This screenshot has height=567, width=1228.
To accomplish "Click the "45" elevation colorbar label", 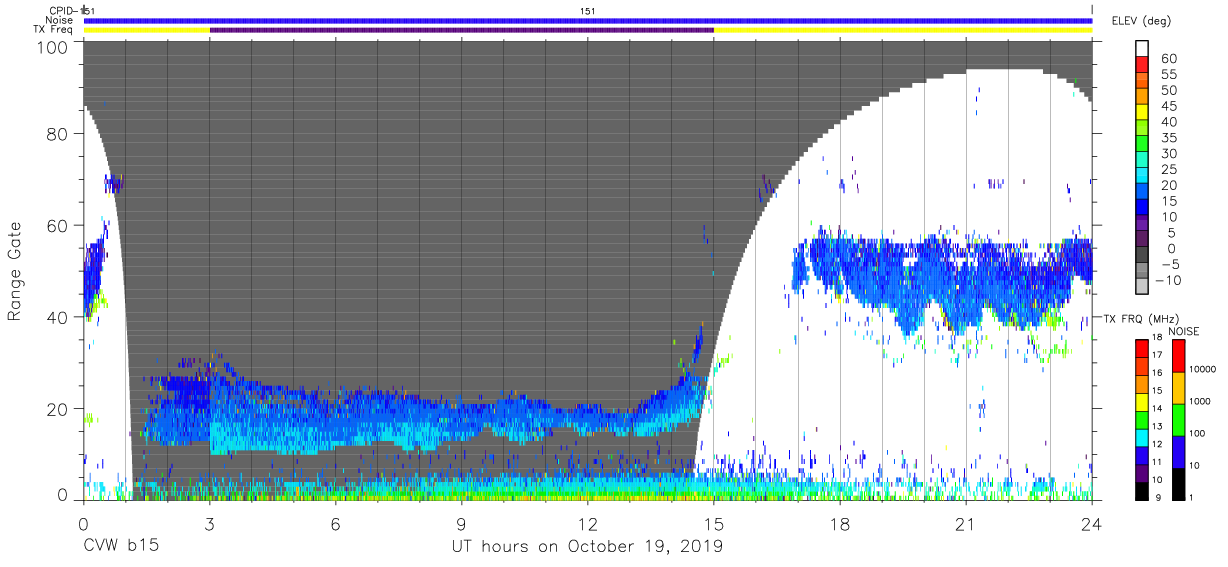I will click(1169, 107).
